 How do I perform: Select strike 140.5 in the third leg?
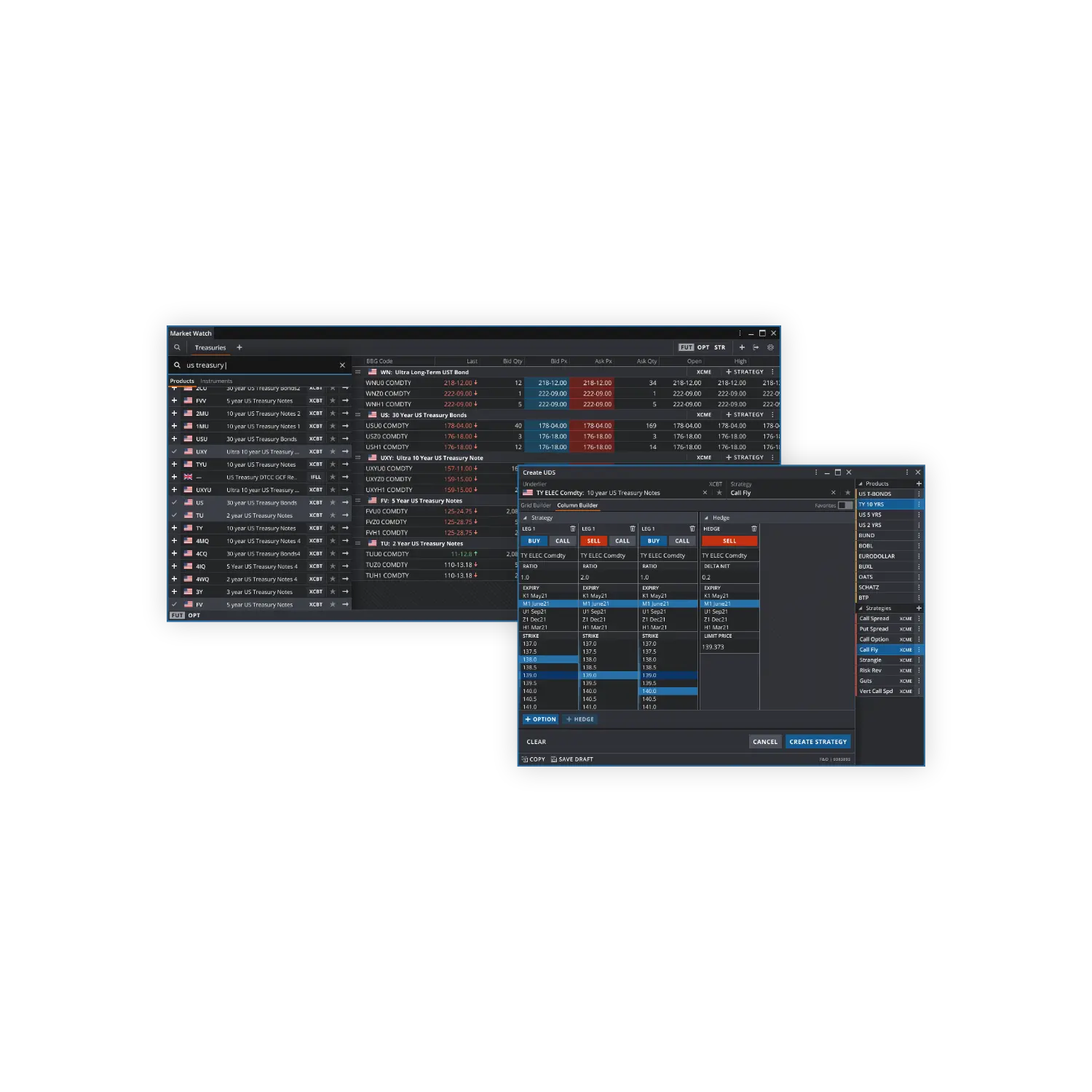pyautogui.click(x=649, y=699)
